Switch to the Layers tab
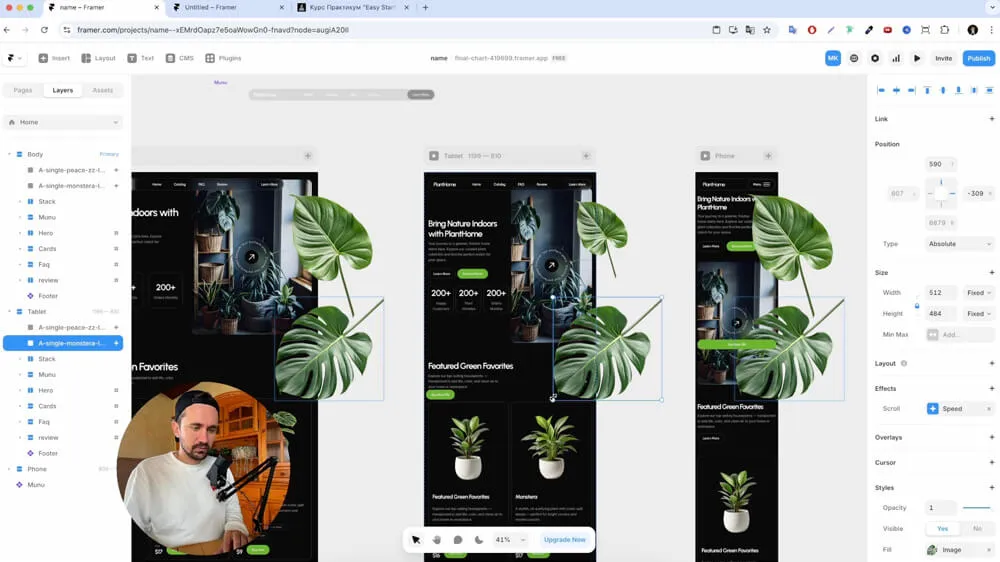The height and width of the screenshot is (562, 1000). tap(62, 90)
